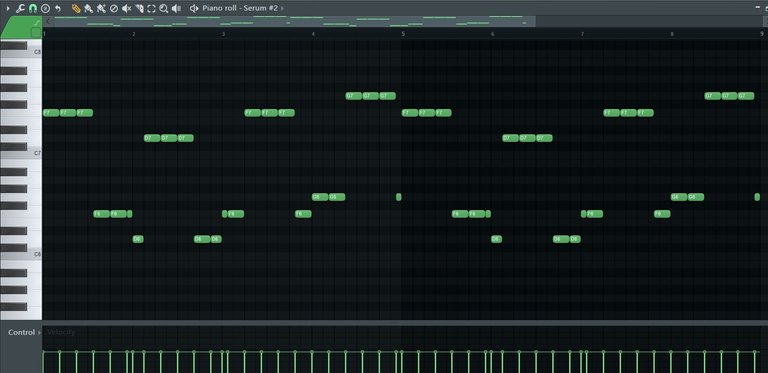The width and height of the screenshot is (768, 373).
Task: Select the Zoom magnifier tool
Action: [164, 8]
